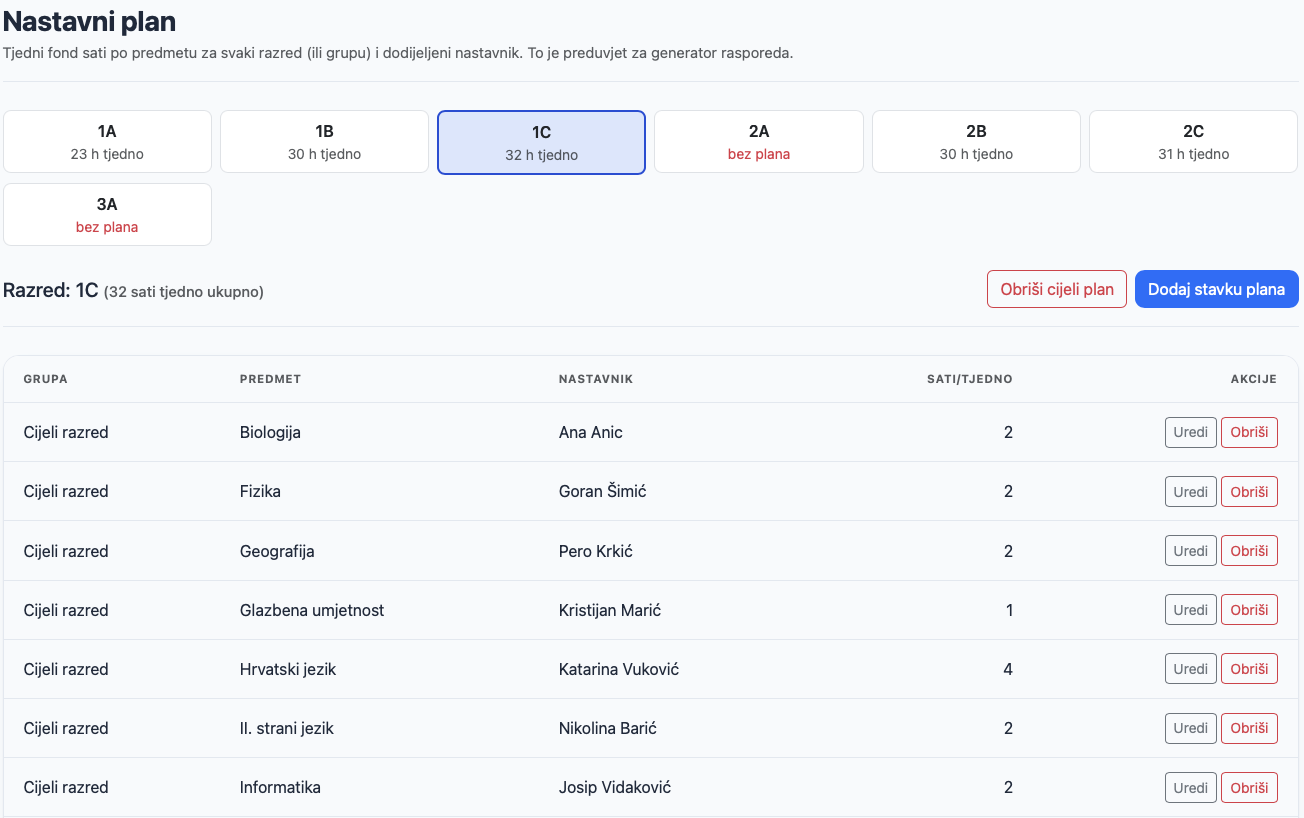Click the weekly hours value 4
1304x818 pixels.
pyautogui.click(x=1008, y=669)
